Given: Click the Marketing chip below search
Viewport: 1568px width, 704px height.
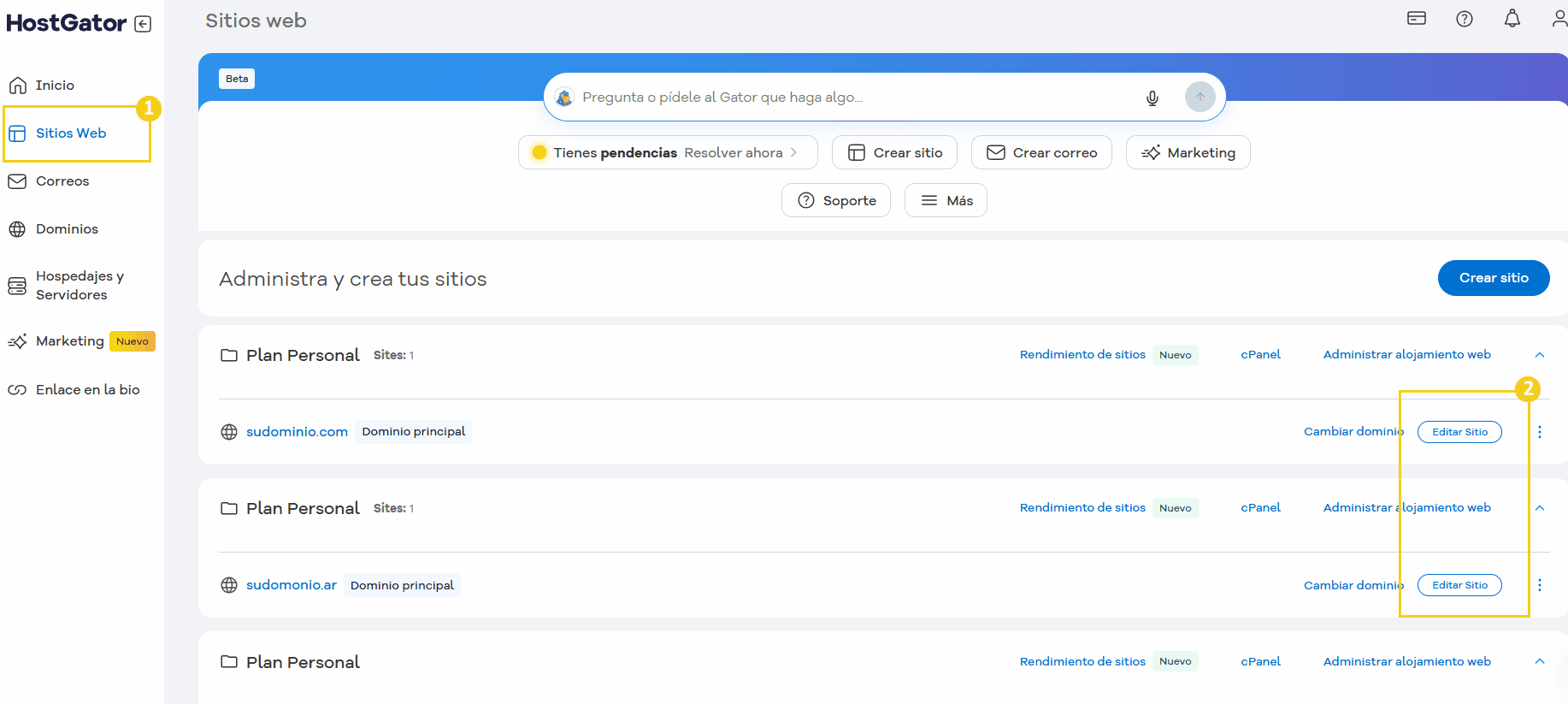Looking at the screenshot, I should (1188, 152).
